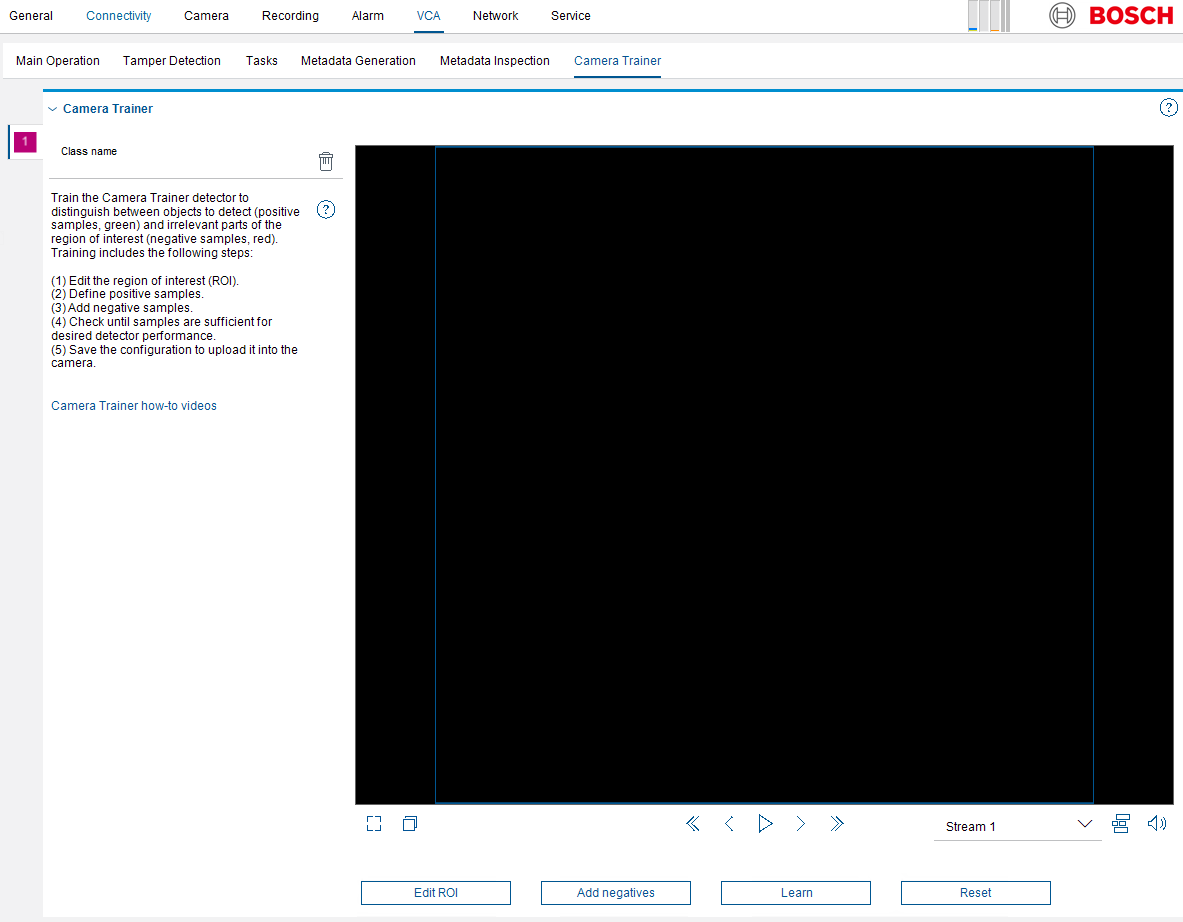Step back one frame
This screenshot has height=922, width=1183.
pos(729,824)
